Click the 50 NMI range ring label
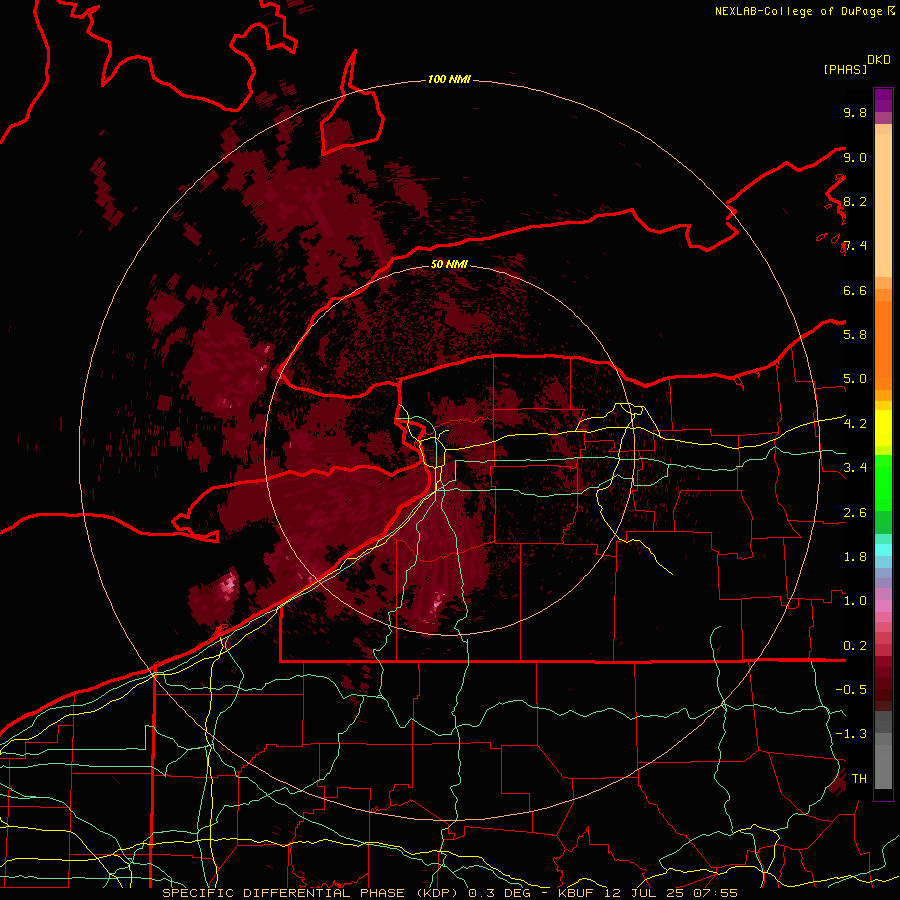This screenshot has height=900, width=900. [449, 264]
